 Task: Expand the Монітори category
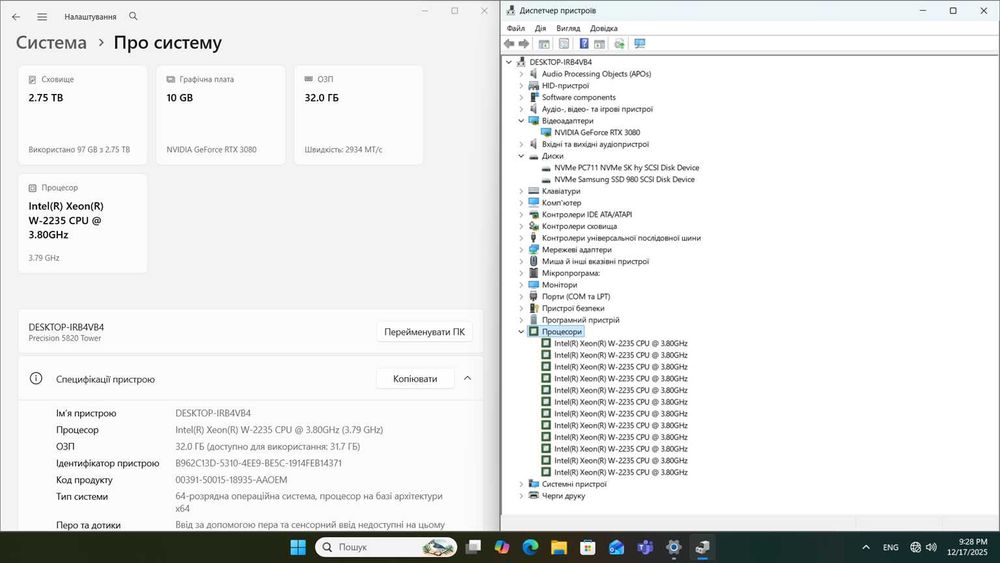[x=521, y=285]
